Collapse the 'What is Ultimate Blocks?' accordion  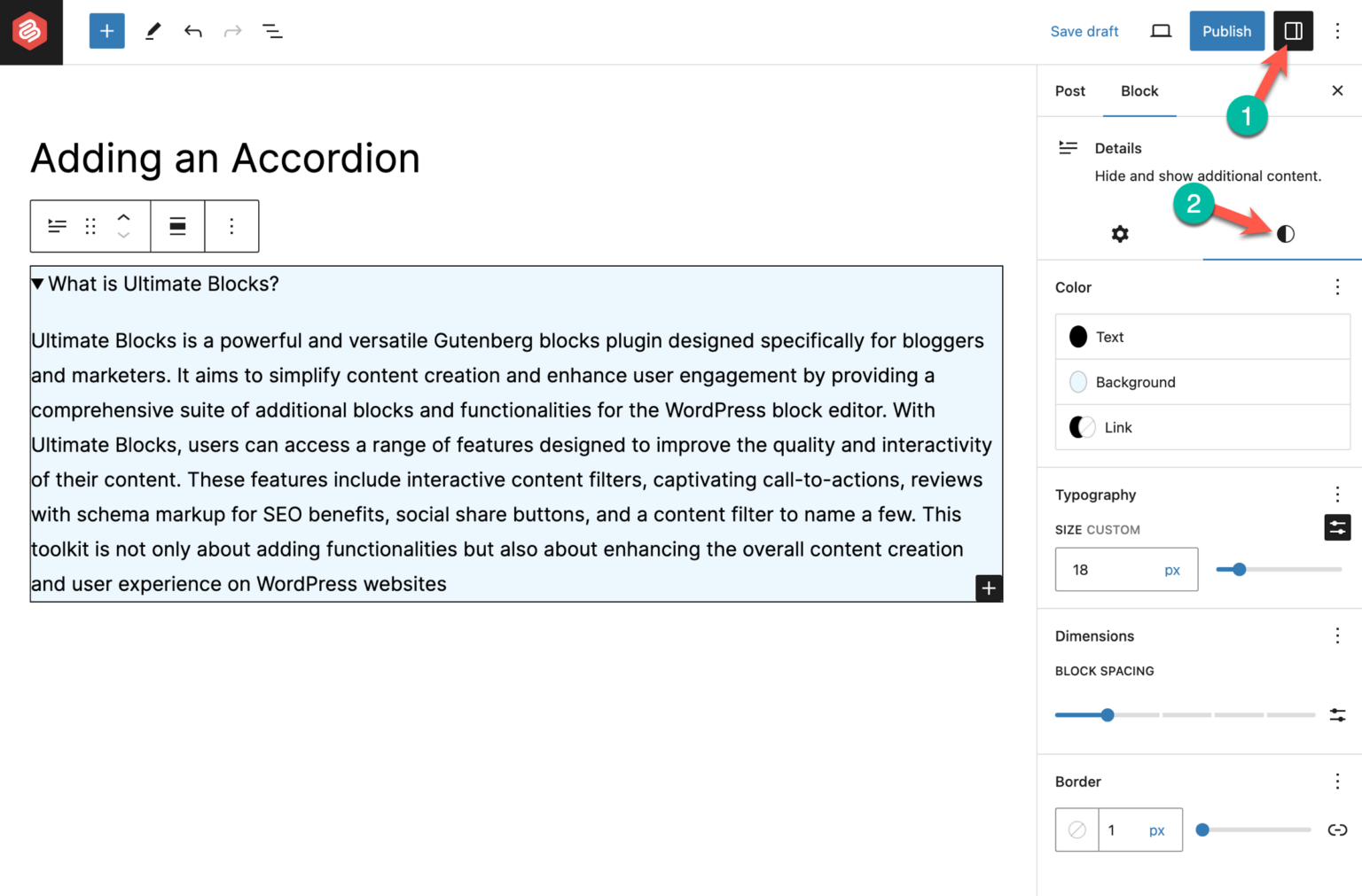click(x=37, y=284)
